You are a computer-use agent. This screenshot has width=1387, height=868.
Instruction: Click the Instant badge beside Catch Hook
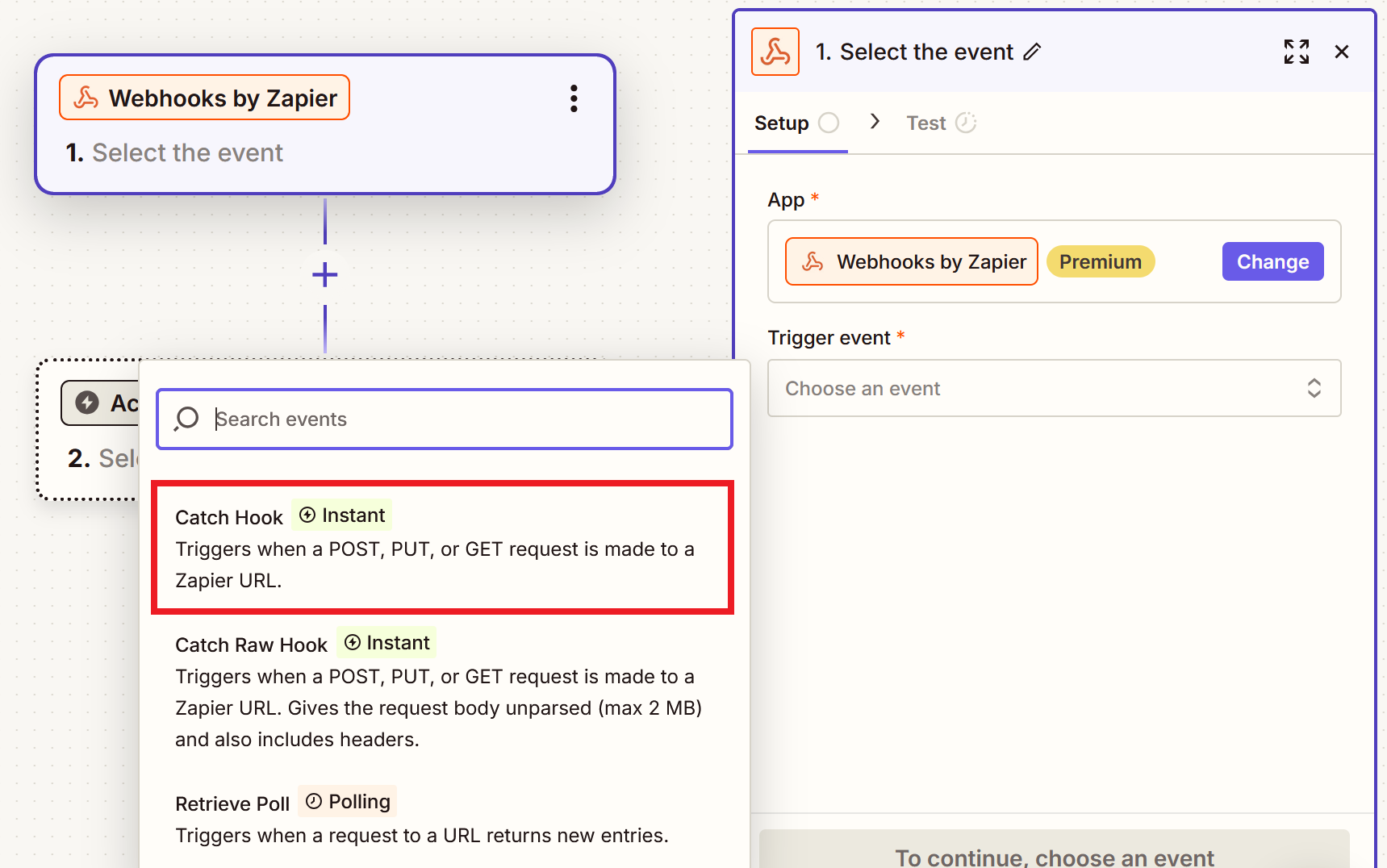pos(342,515)
